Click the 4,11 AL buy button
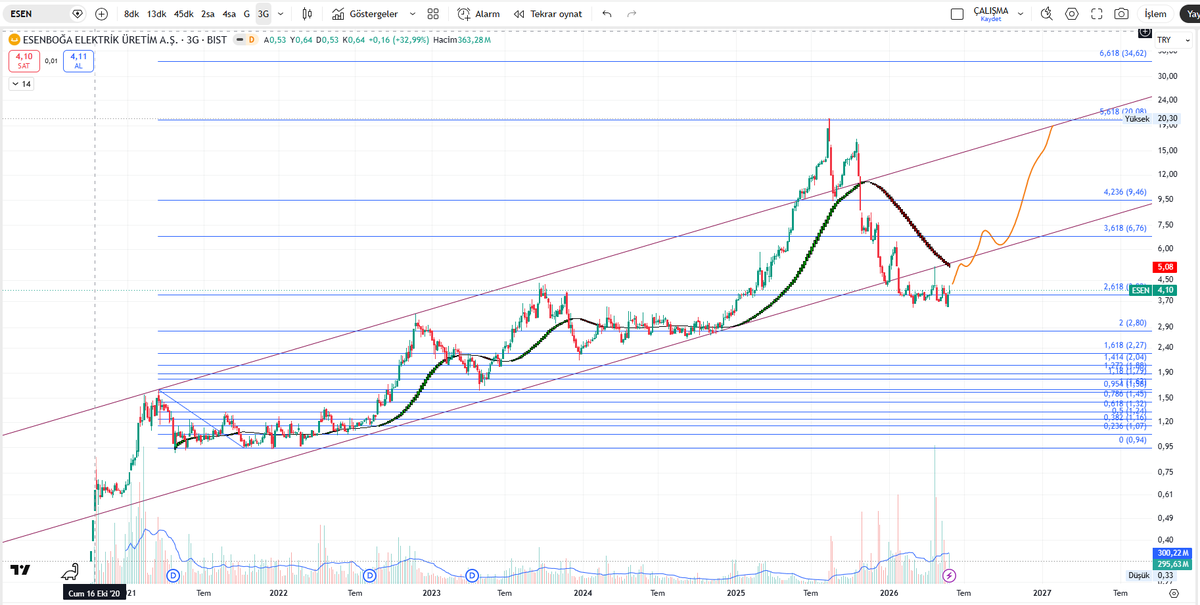The image size is (1200, 605). [79, 61]
